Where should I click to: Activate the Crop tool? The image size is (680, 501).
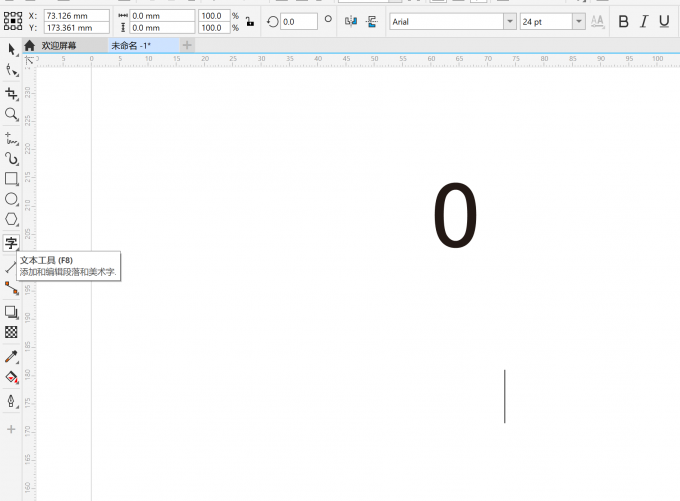(11, 93)
